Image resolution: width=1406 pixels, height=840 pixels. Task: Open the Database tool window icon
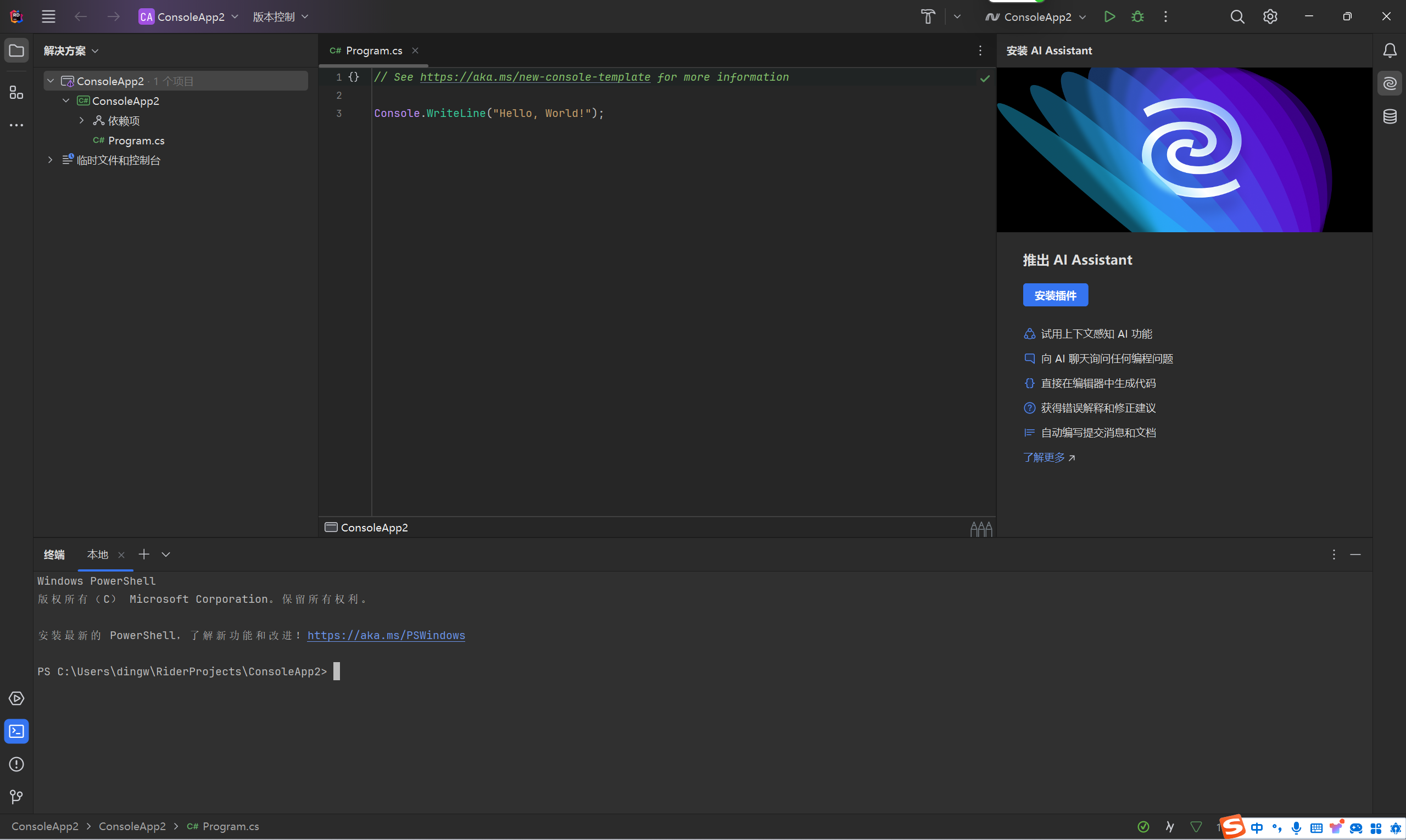pos(1389,116)
